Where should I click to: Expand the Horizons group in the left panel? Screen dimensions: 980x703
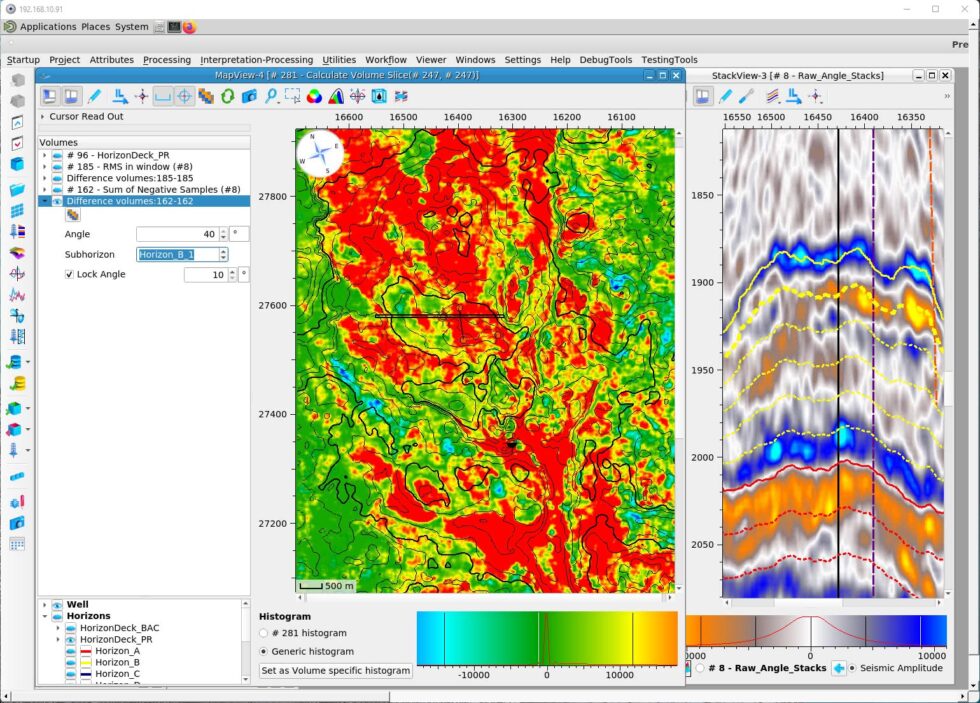pyautogui.click(x=44, y=615)
